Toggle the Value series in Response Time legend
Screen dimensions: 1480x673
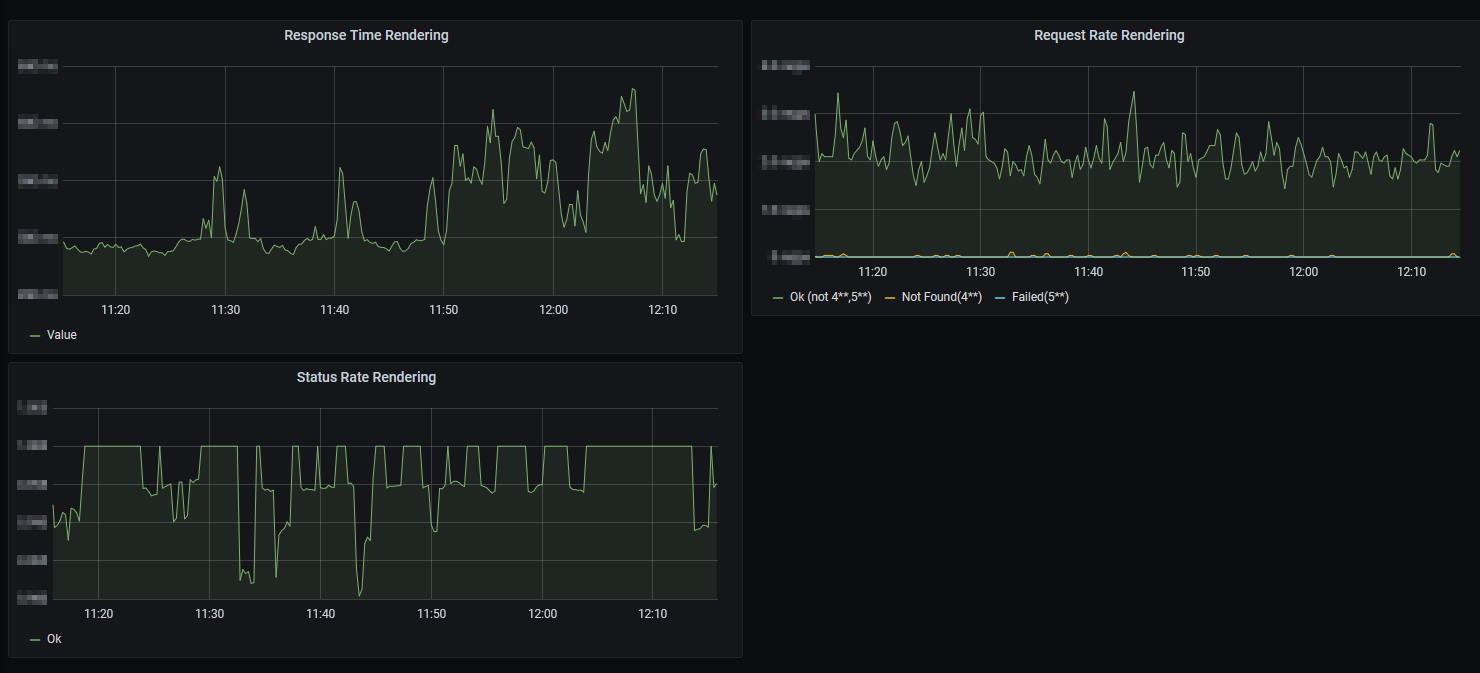coord(62,335)
